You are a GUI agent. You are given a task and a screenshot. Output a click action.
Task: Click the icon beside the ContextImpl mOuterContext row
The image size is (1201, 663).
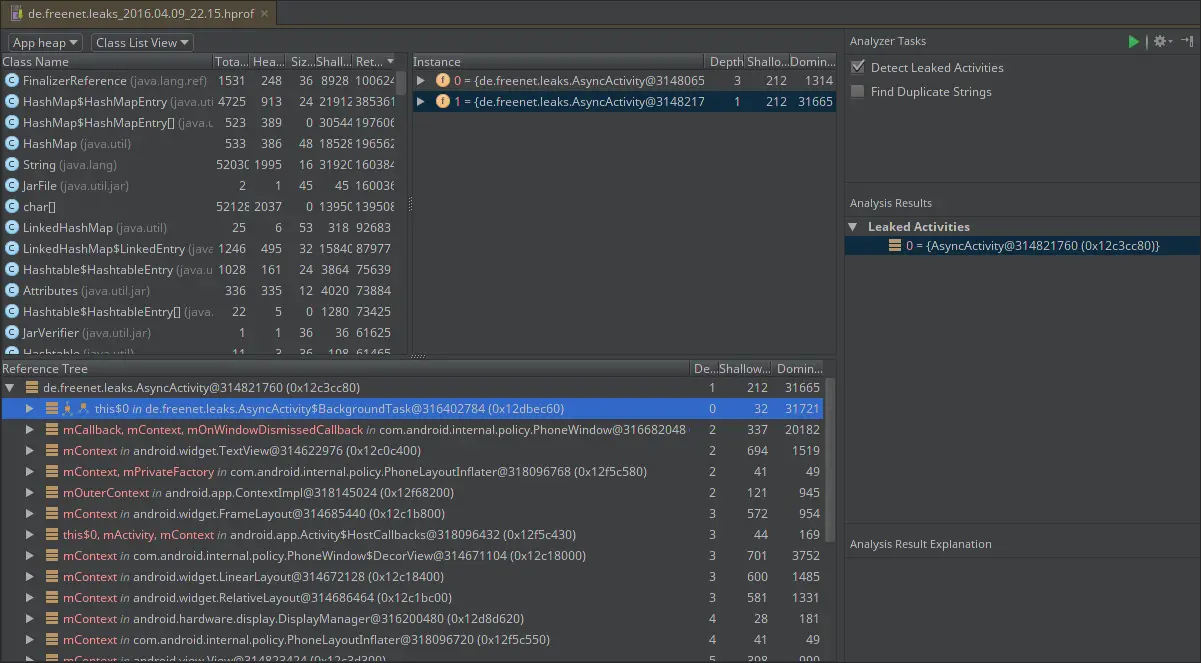52,492
